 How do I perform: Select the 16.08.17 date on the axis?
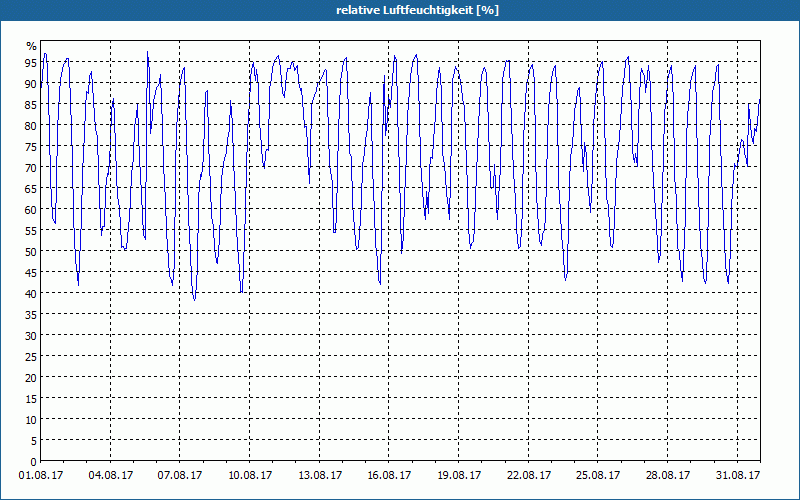[x=389, y=476]
